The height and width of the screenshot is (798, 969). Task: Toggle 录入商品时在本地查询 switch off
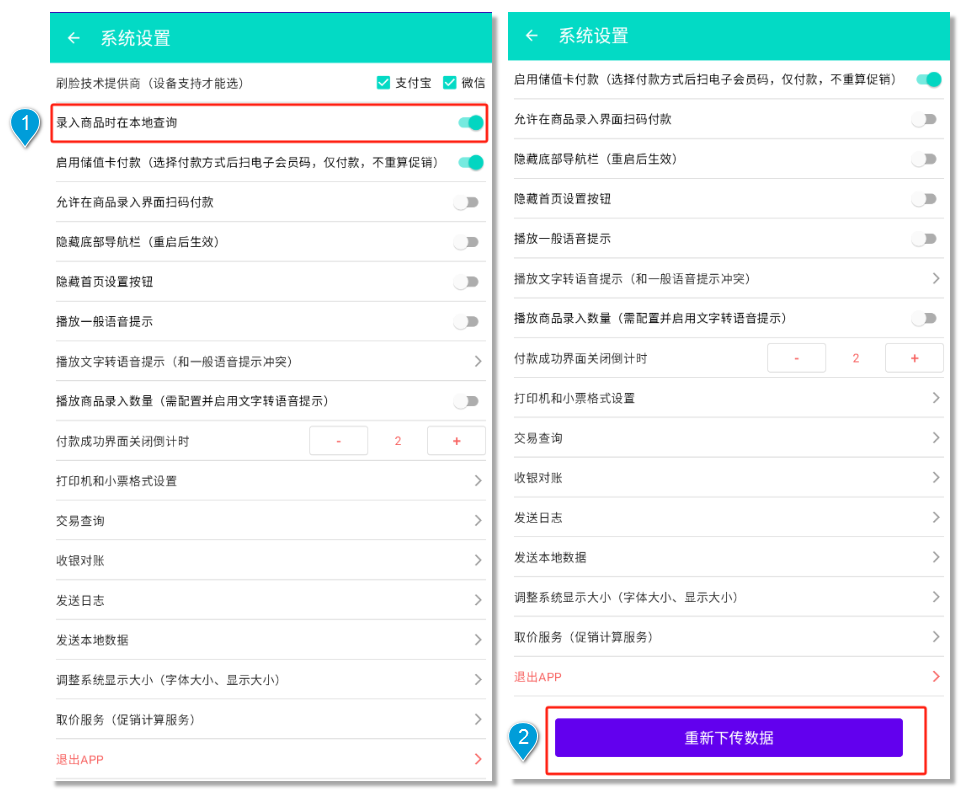coord(471,123)
